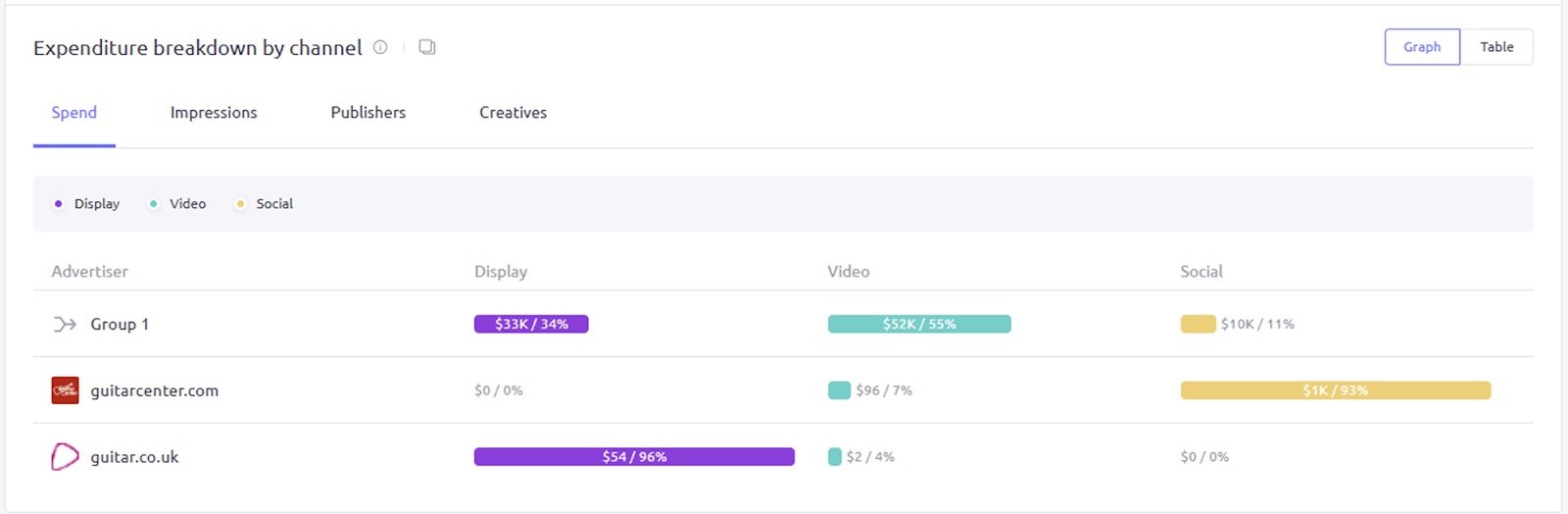
Task: Click the guitar.co.uk logo icon
Action: coord(65,457)
